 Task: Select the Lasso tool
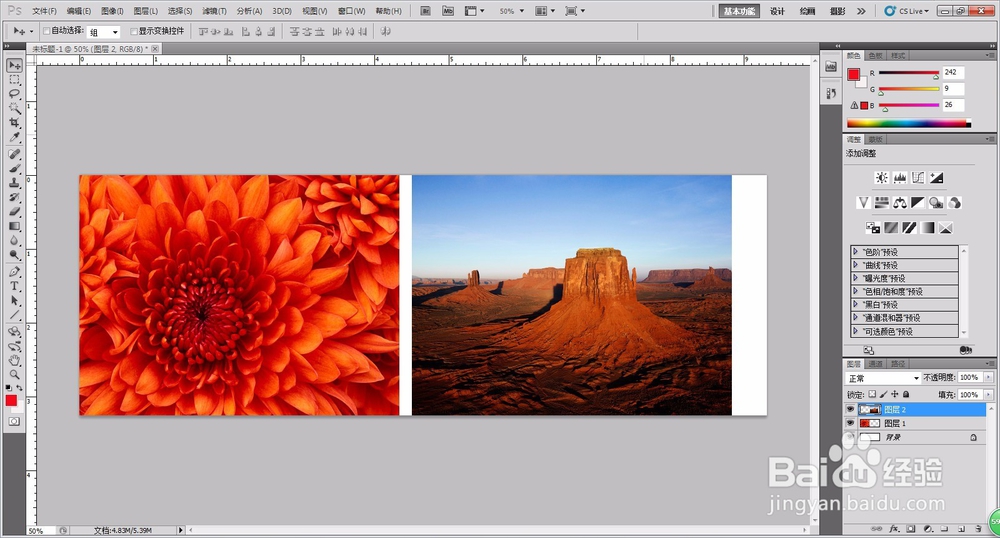(14, 94)
